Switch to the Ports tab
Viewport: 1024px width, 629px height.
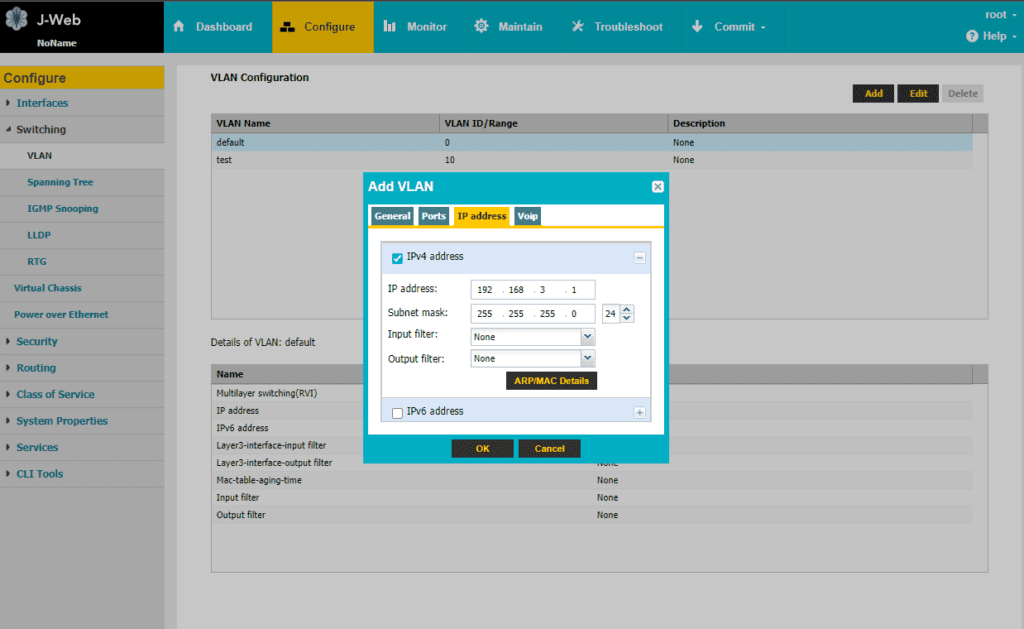(434, 216)
